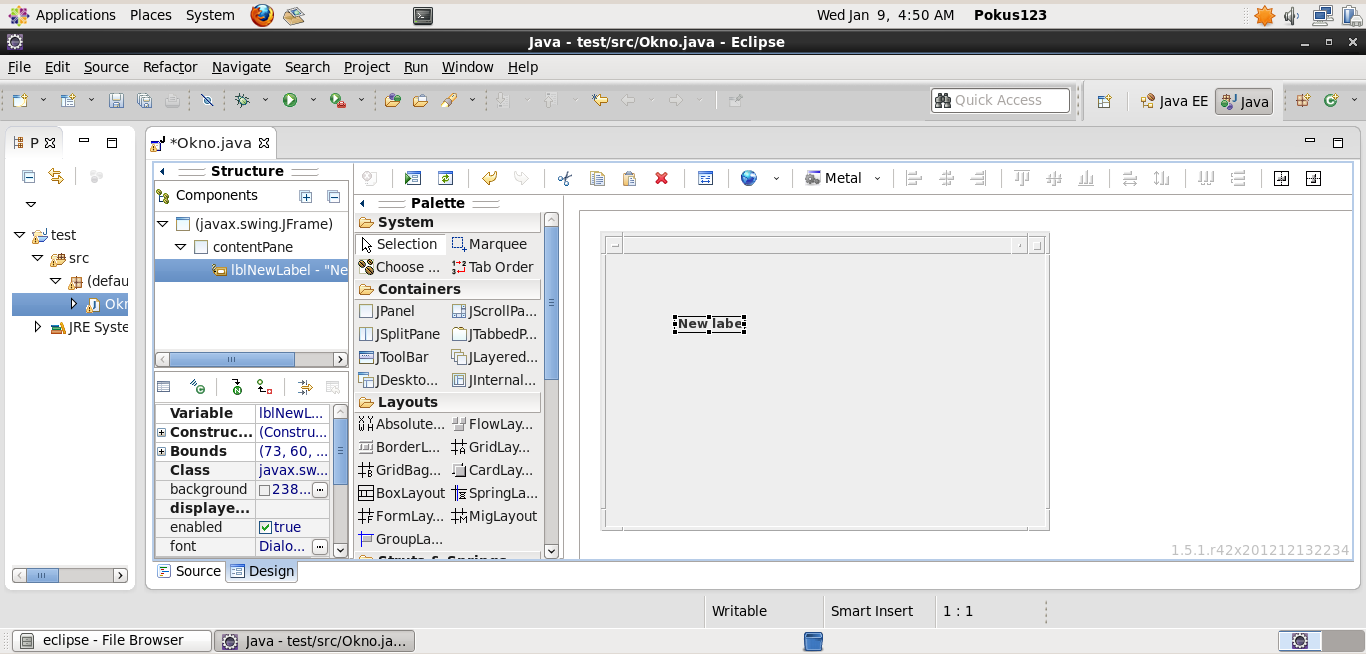Image resolution: width=1366 pixels, height=654 pixels.
Task: Open the File menu
Action: [19, 67]
